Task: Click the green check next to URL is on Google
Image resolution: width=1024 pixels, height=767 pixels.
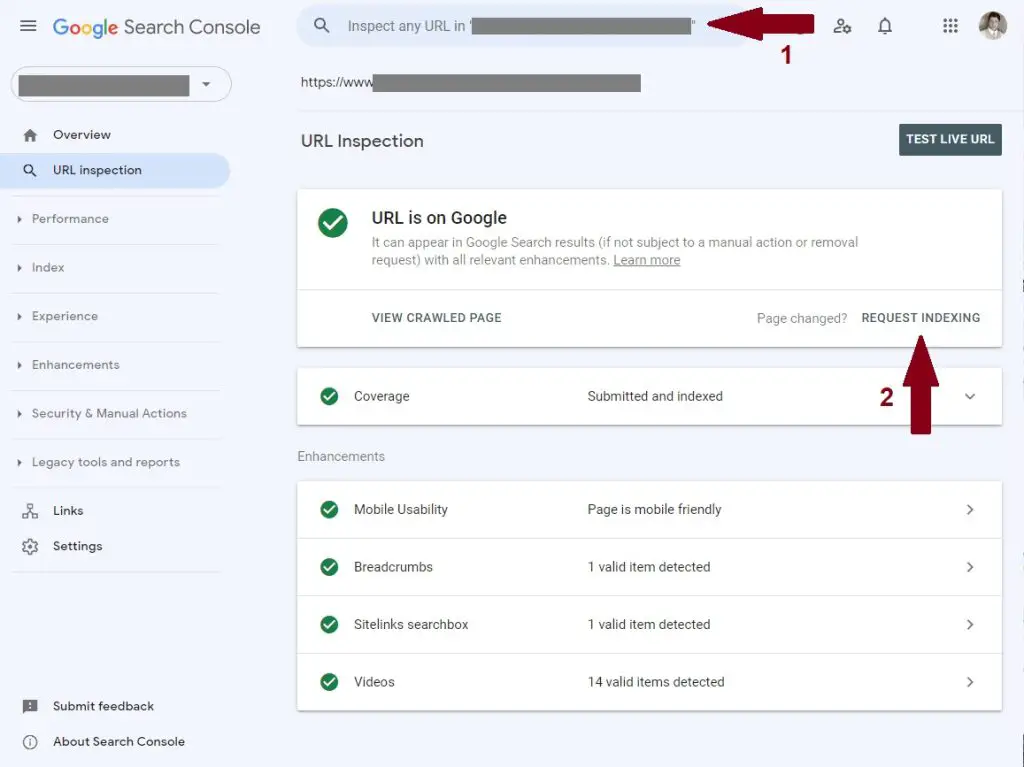Action: (x=333, y=223)
